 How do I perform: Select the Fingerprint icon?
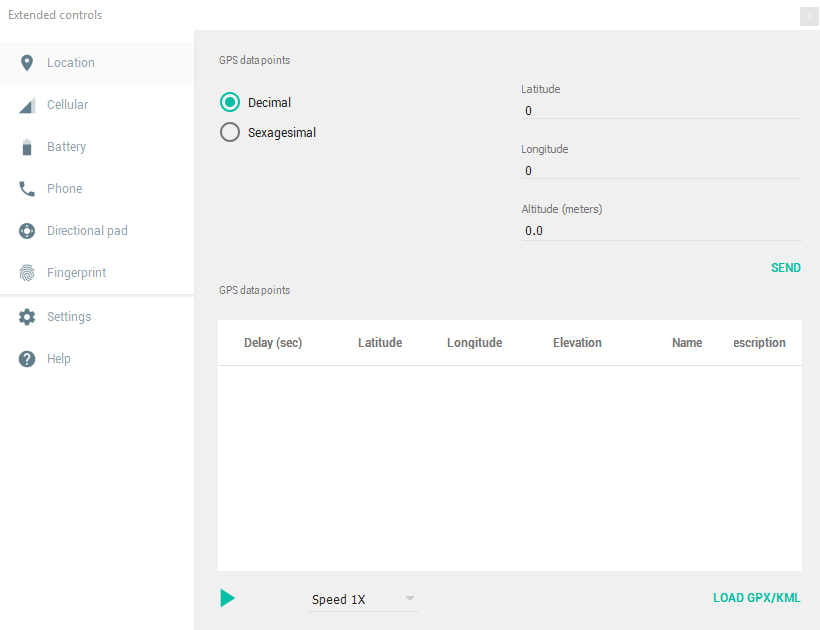click(27, 273)
